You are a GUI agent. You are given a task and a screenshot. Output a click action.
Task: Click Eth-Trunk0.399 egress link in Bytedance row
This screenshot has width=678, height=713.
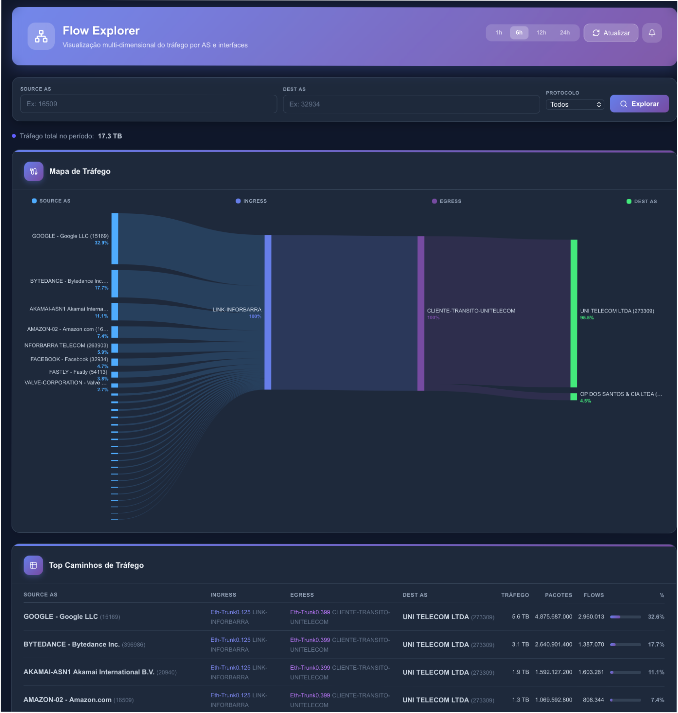tap(310, 640)
